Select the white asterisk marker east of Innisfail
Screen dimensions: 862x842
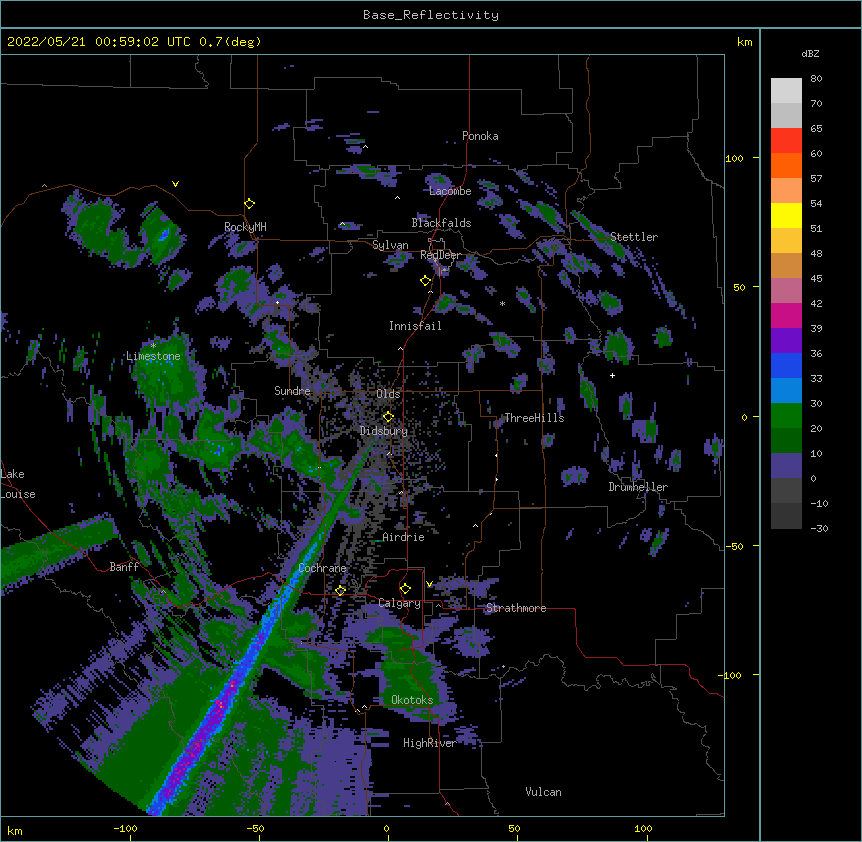[x=502, y=303]
